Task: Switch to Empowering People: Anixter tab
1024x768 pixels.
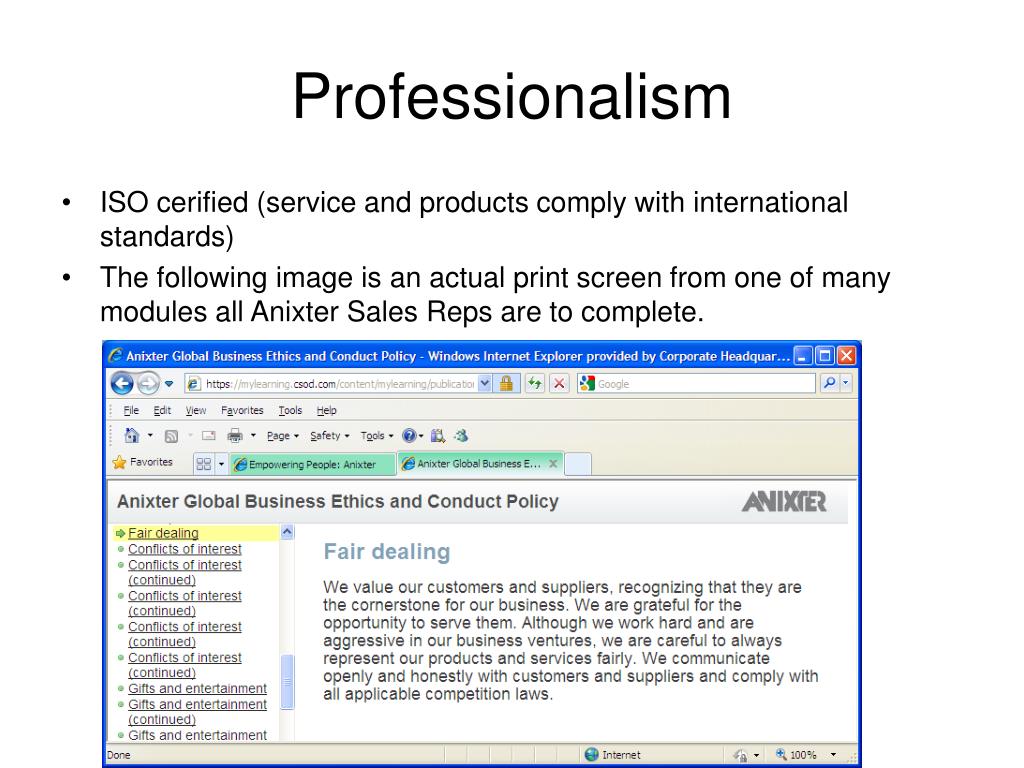Action: click(313, 464)
